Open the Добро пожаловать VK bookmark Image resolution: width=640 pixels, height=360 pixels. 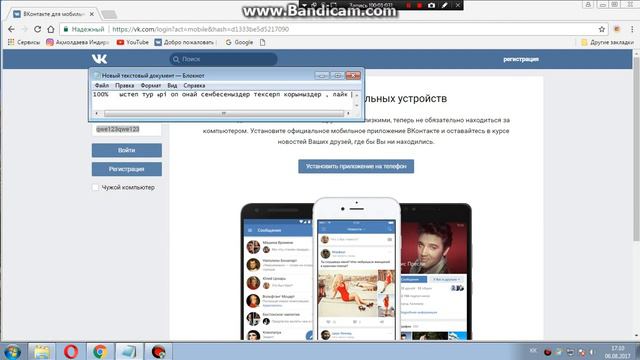click(x=184, y=42)
